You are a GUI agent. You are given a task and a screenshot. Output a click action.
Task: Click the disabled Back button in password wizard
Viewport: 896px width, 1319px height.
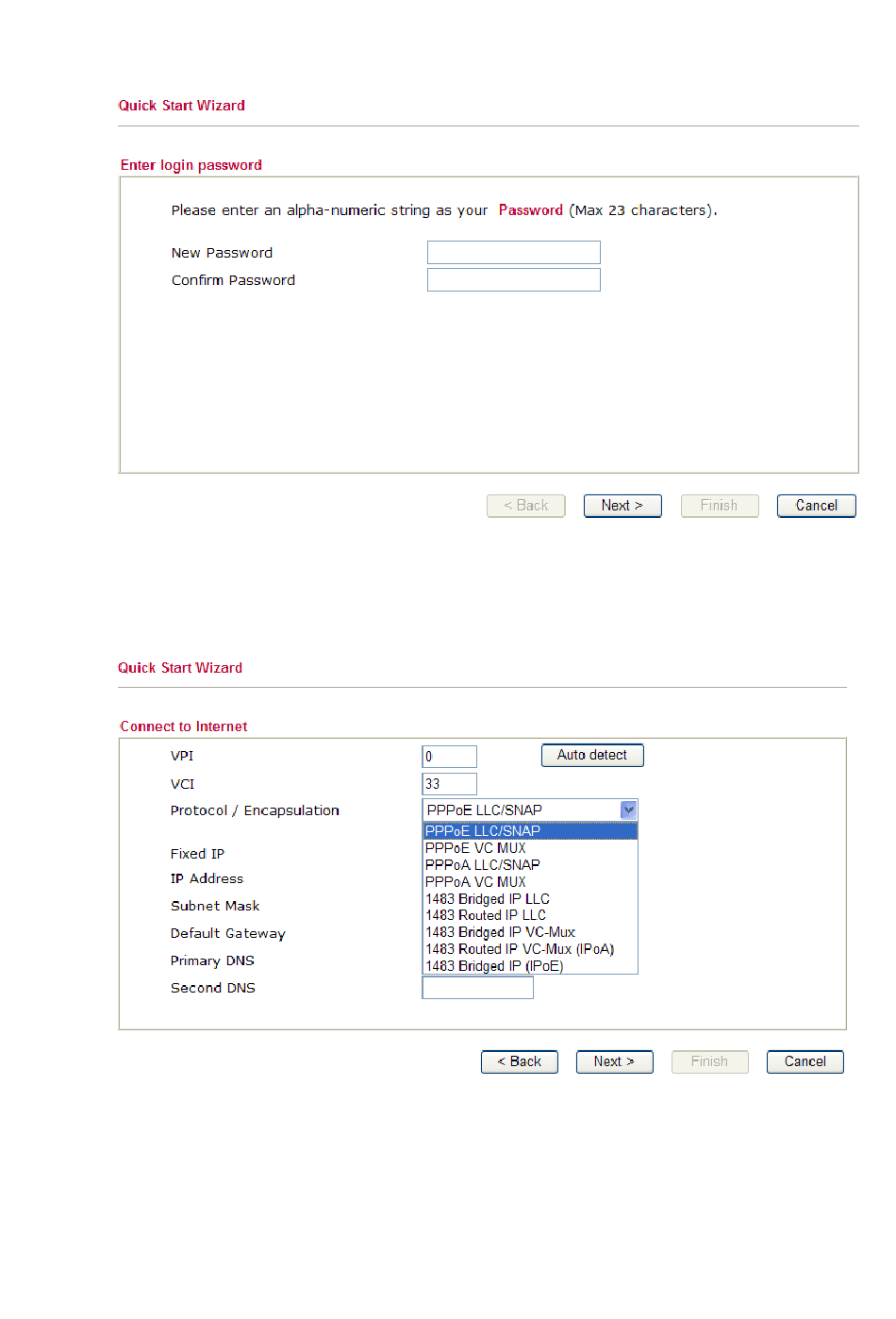(x=525, y=506)
